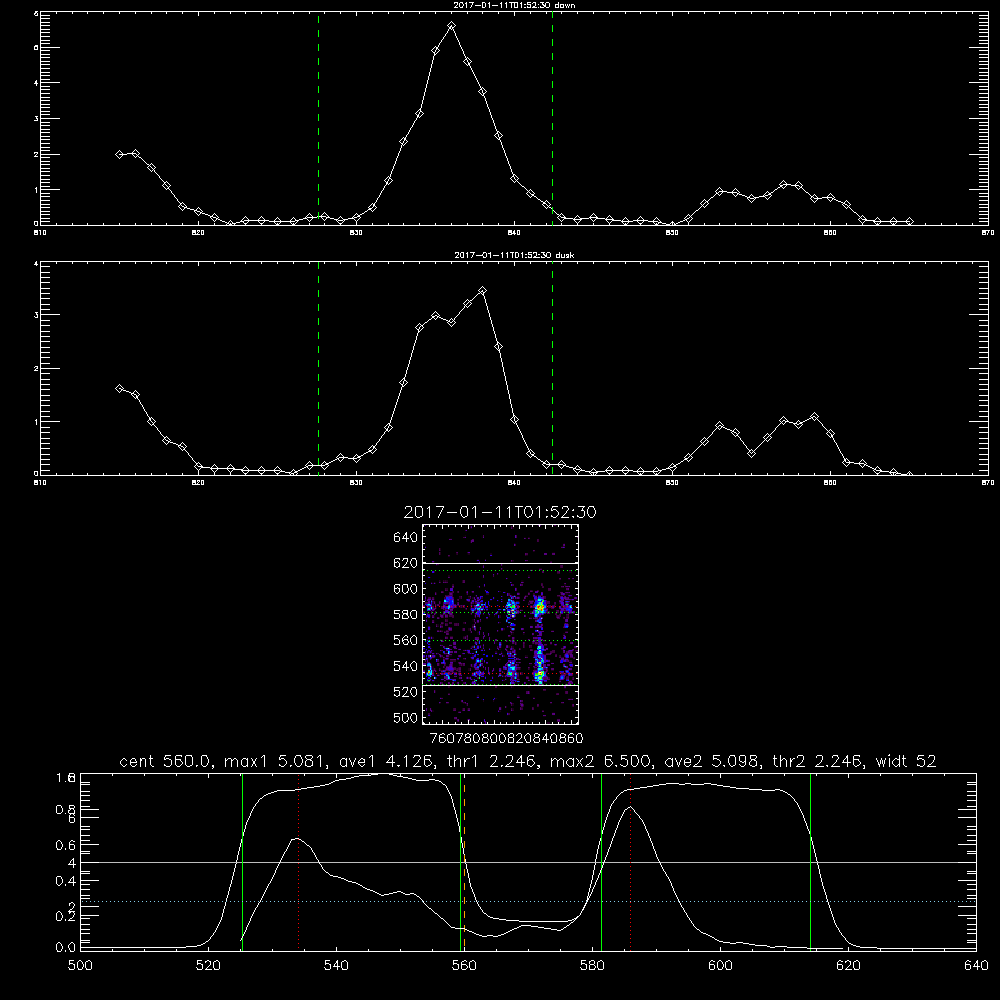Screen dimensions: 1000x1000
Task: Click the orange dashed center line in profile plot
Action: click(x=464, y=862)
